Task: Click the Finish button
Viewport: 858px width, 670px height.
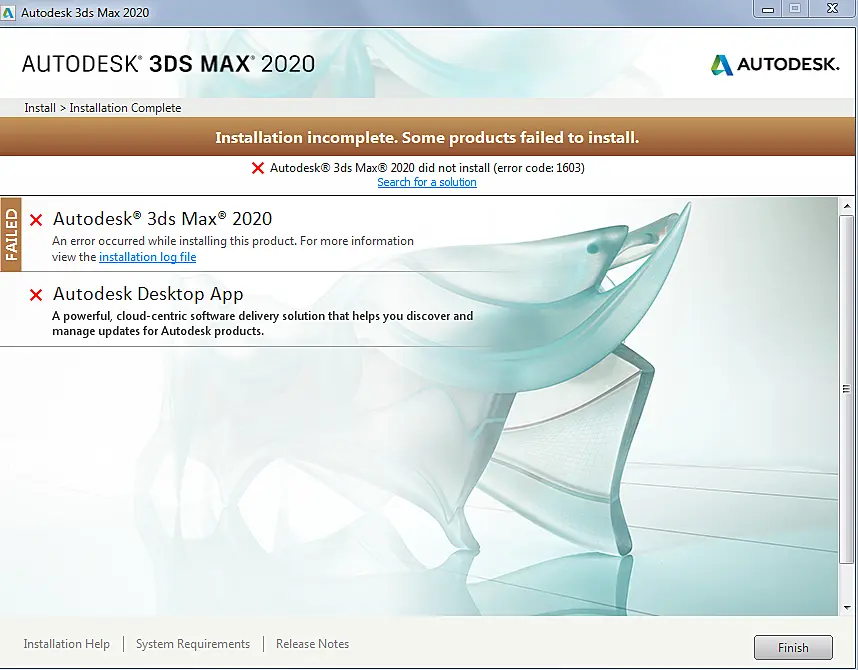Action: [x=793, y=648]
